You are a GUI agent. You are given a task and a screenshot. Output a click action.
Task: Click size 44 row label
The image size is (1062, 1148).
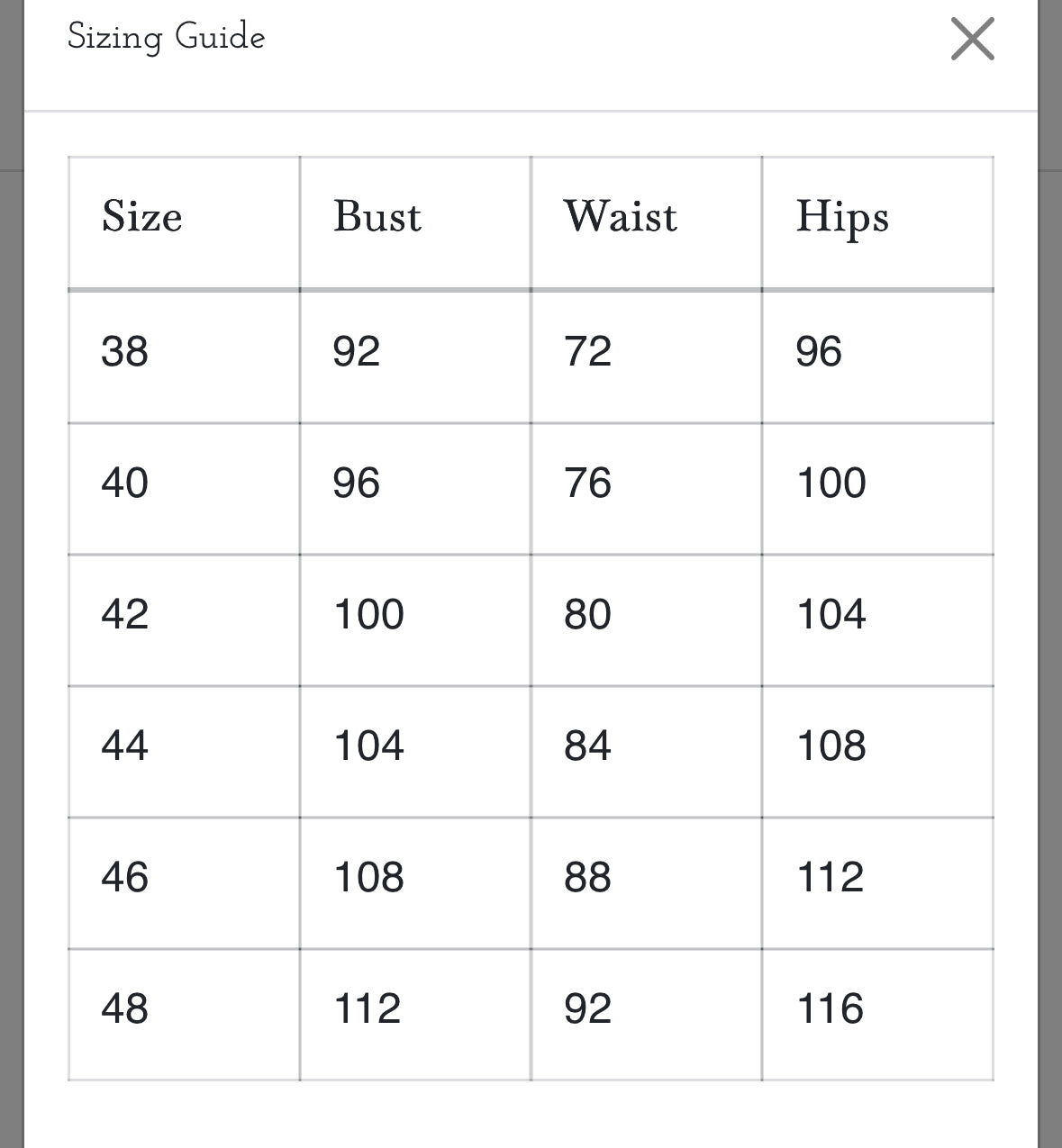(x=125, y=746)
